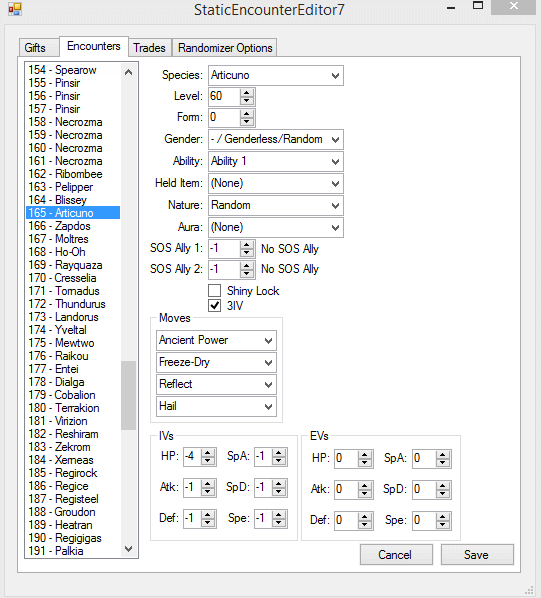Click the application icon in the title bar
The image size is (541, 598).
(15, 9)
